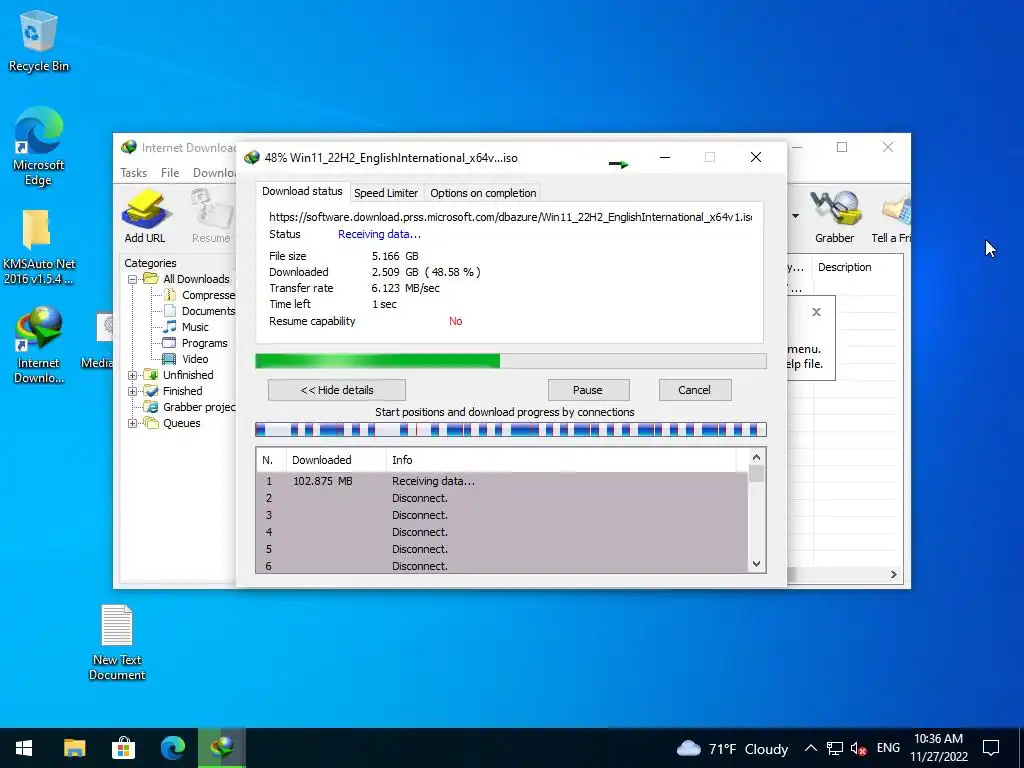
Task: Click the File size 5.166 GB value
Action: pyautogui.click(x=395, y=256)
